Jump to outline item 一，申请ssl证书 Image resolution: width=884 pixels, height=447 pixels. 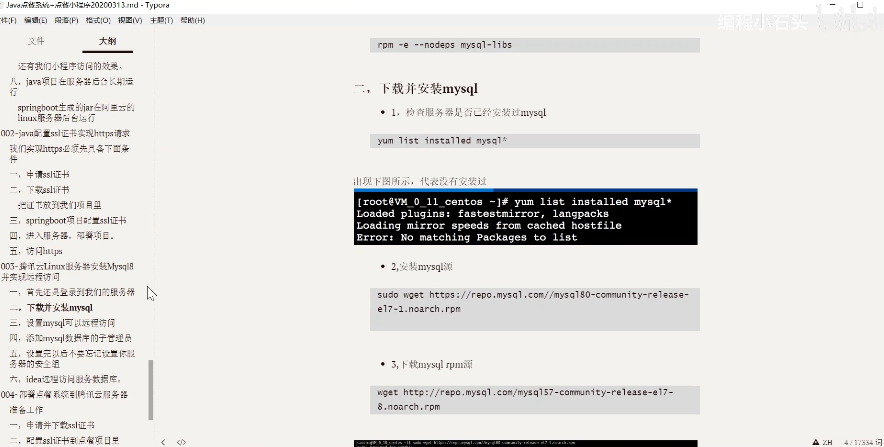click(39, 175)
